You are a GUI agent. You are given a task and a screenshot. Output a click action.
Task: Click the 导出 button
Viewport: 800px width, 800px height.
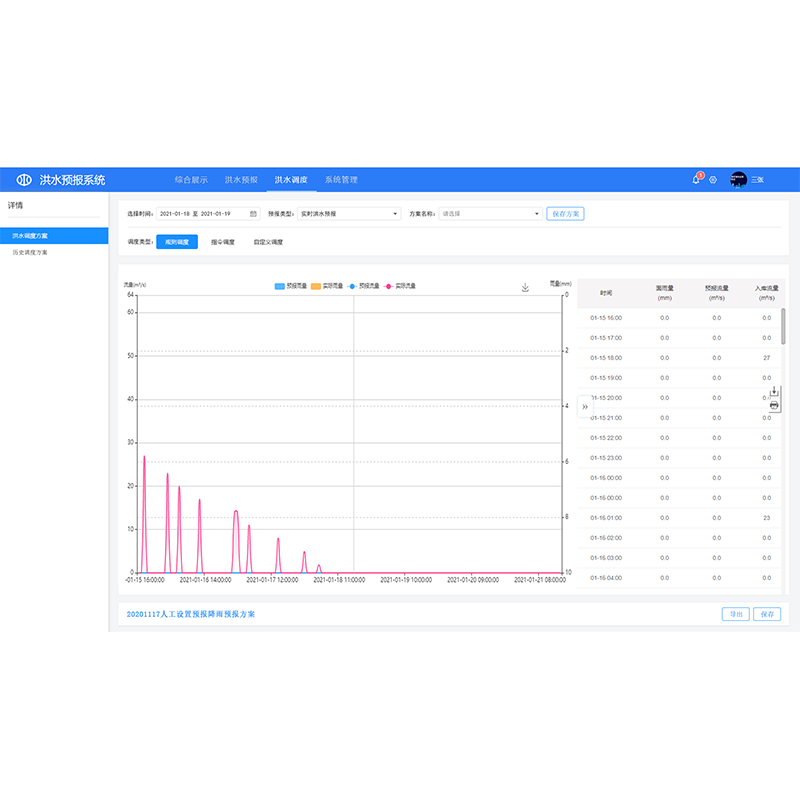click(x=735, y=614)
